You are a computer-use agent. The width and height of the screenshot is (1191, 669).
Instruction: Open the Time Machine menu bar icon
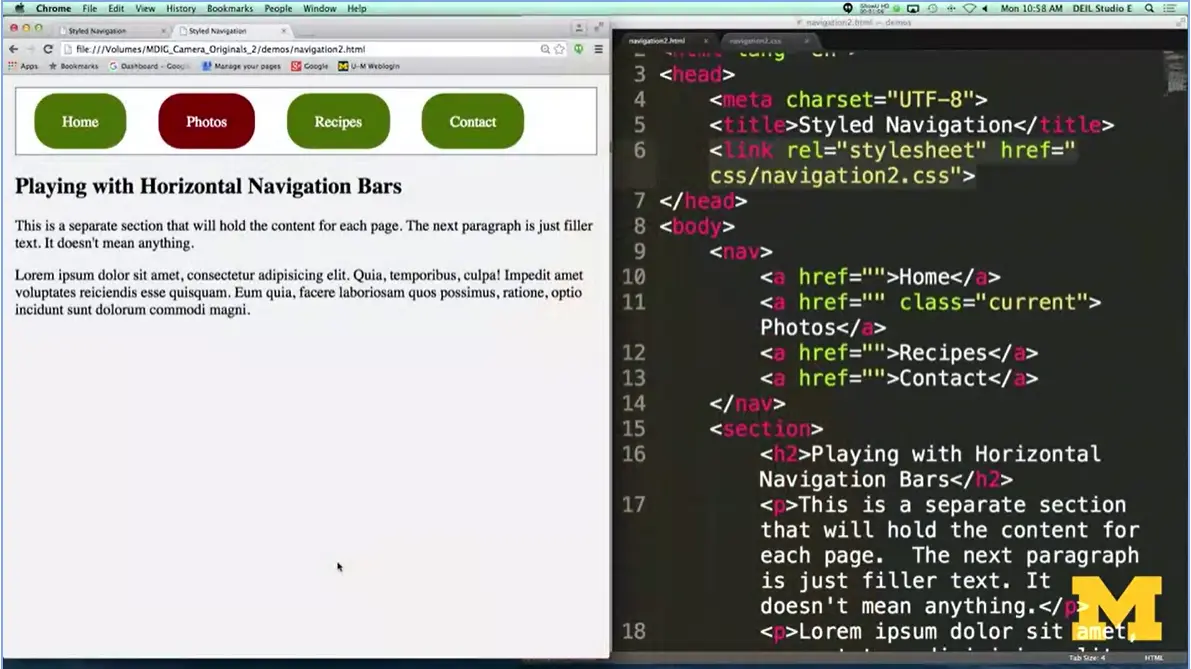click(x=931, y=8)
